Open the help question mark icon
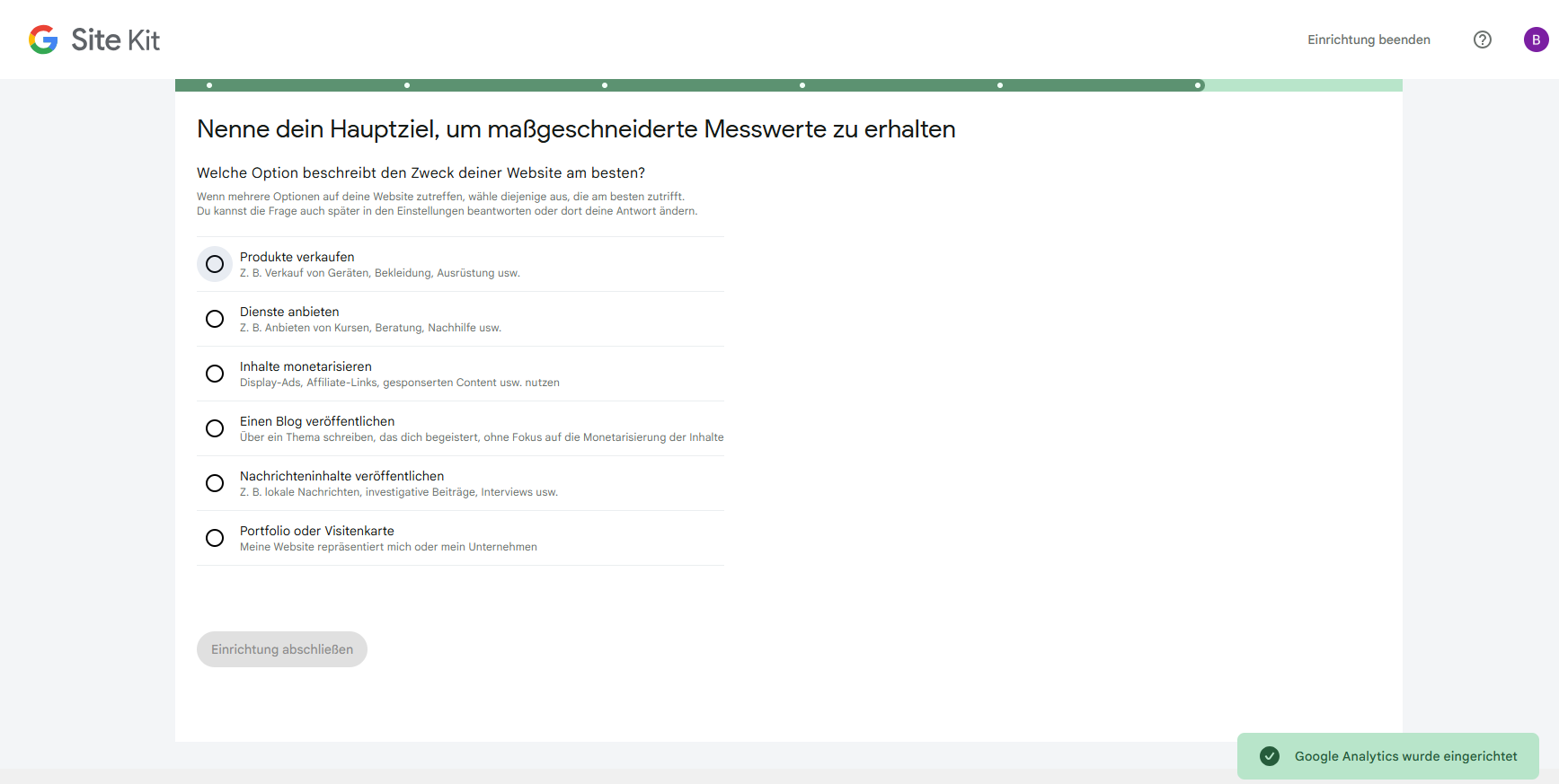This screenshot has width=1559, height=784. [x=1483, y=40]
